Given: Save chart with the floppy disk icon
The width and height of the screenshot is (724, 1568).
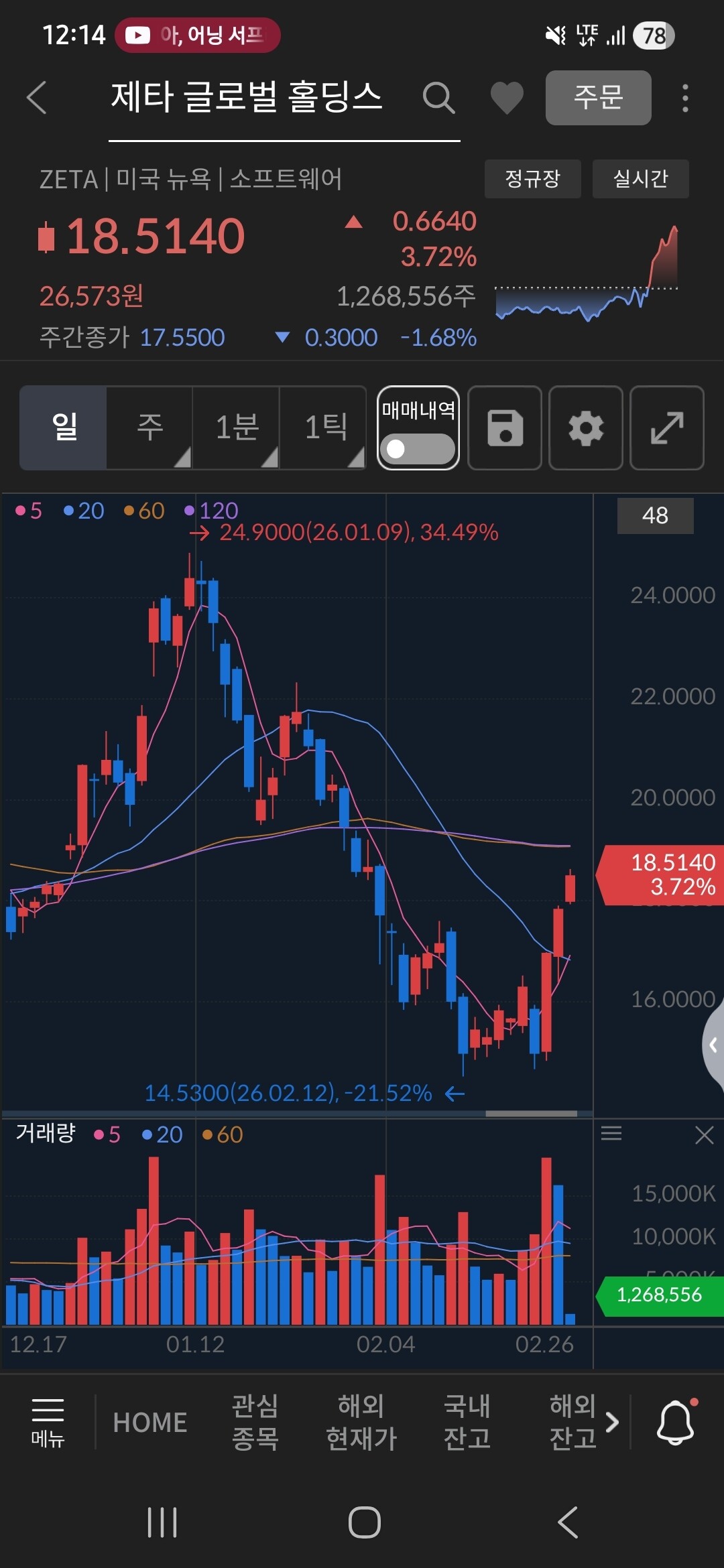Looking at the screenshot, I should click(505, 428).
